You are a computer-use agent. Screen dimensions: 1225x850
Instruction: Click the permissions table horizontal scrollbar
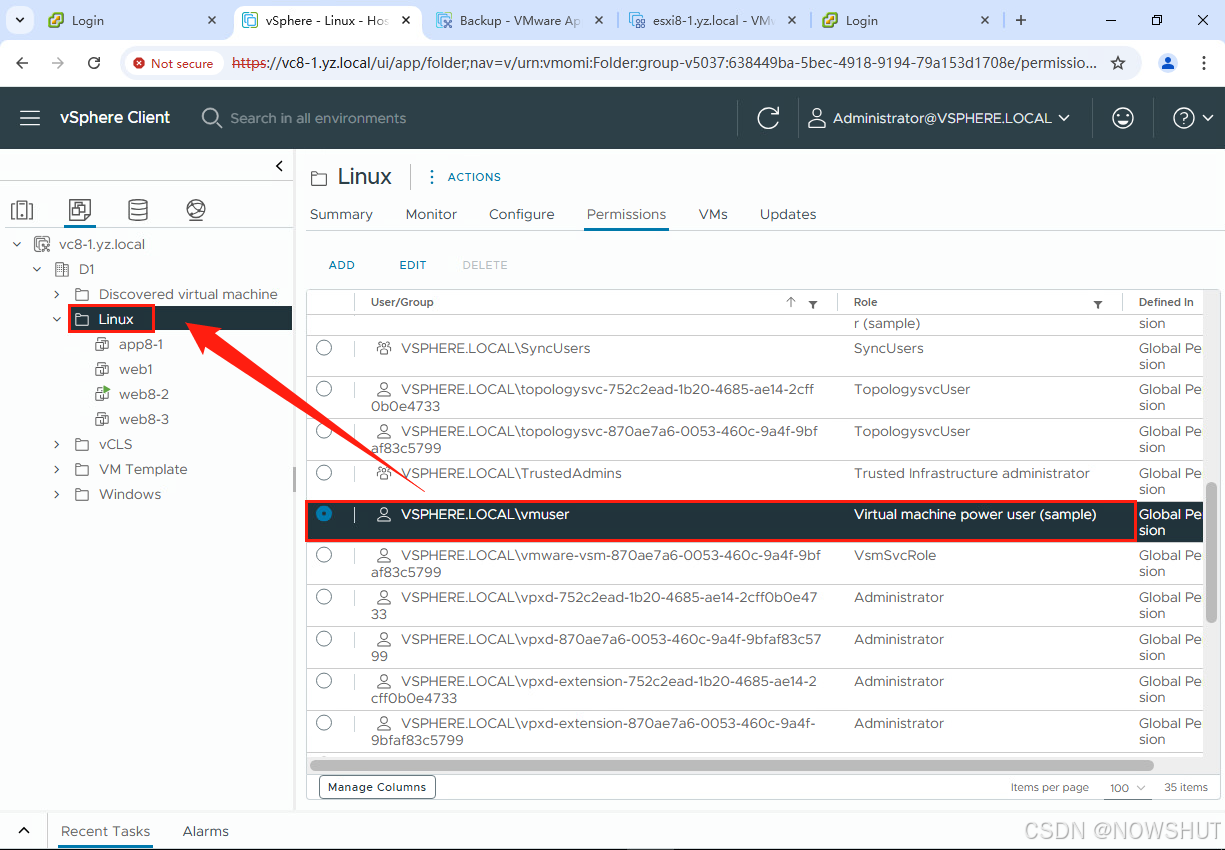click(732, 765)
